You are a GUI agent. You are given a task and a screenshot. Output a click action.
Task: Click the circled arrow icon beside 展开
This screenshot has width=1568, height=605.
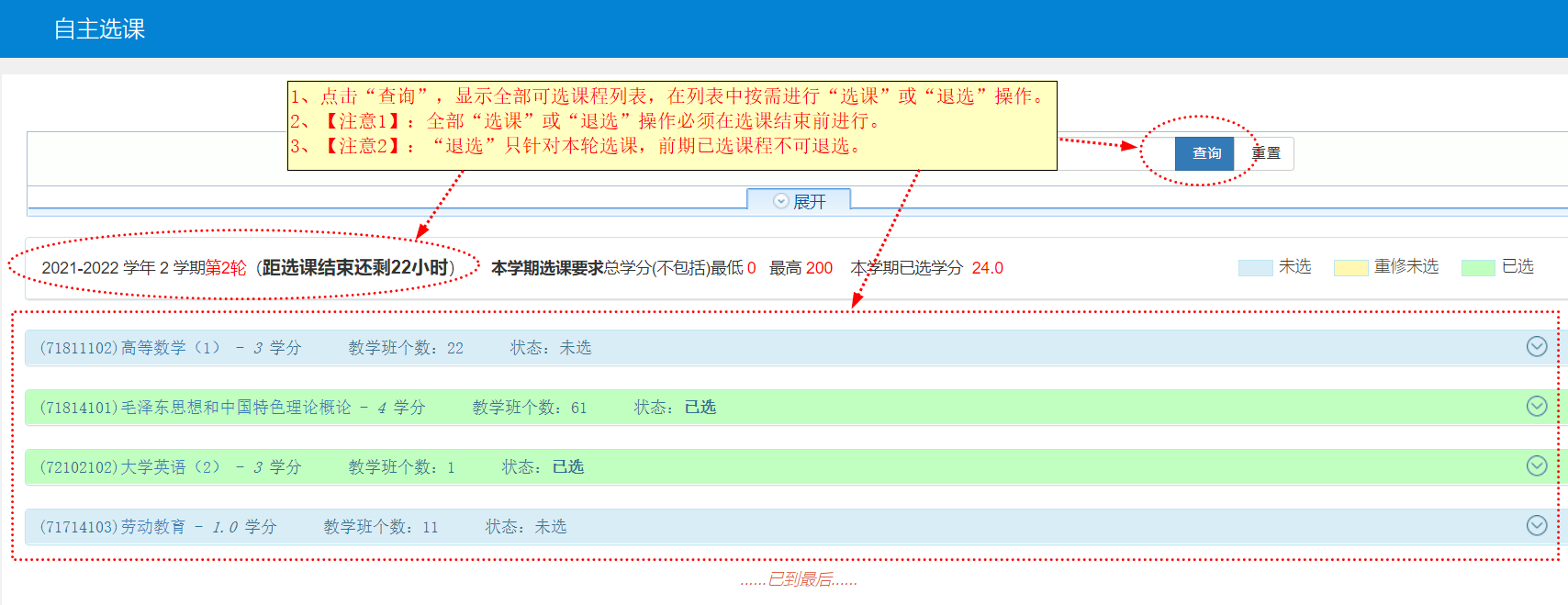pyautogui.click(x=780, y=201)
